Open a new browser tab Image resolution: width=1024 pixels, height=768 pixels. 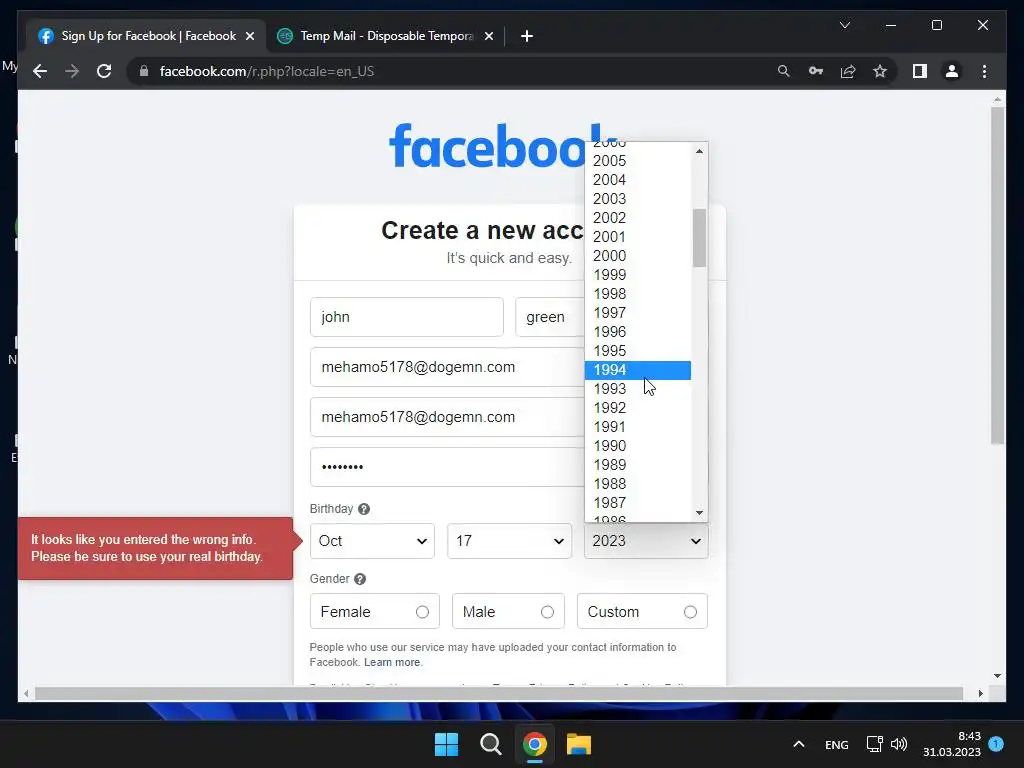(527, 36)
